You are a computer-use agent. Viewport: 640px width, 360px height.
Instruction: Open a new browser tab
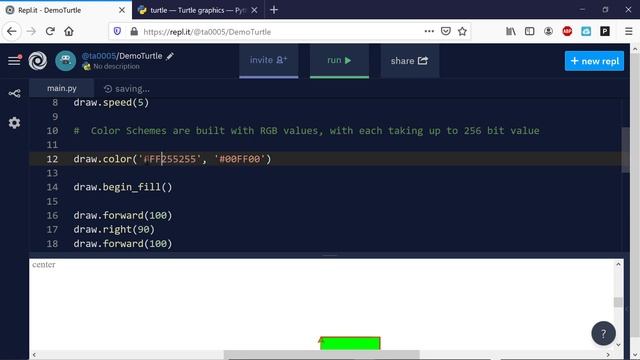pos(274,10)
